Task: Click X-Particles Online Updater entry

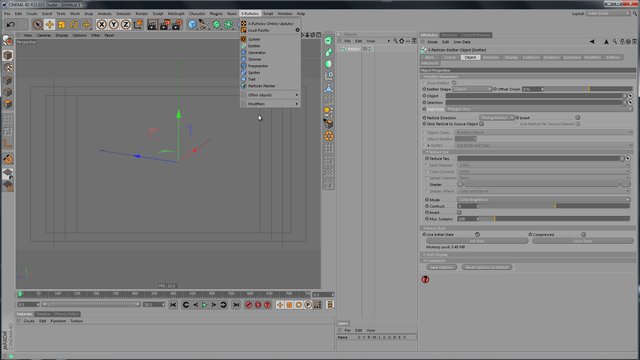Action: pos(271,23)
